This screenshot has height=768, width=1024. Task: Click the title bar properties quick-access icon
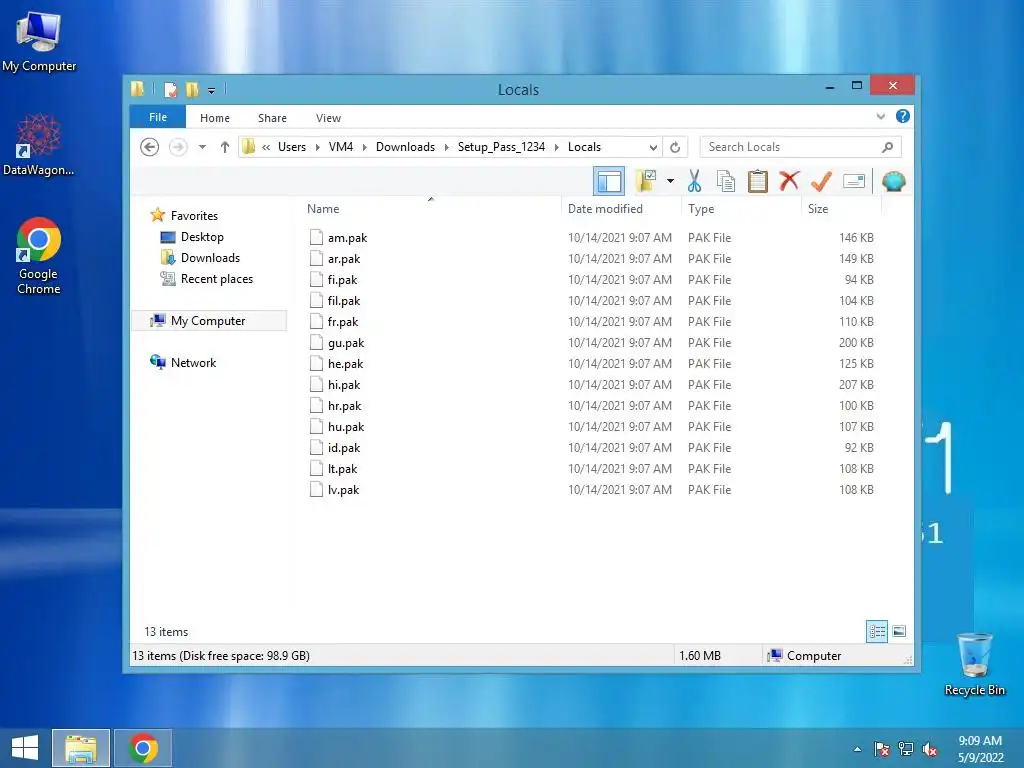click(x=170, y=89)
